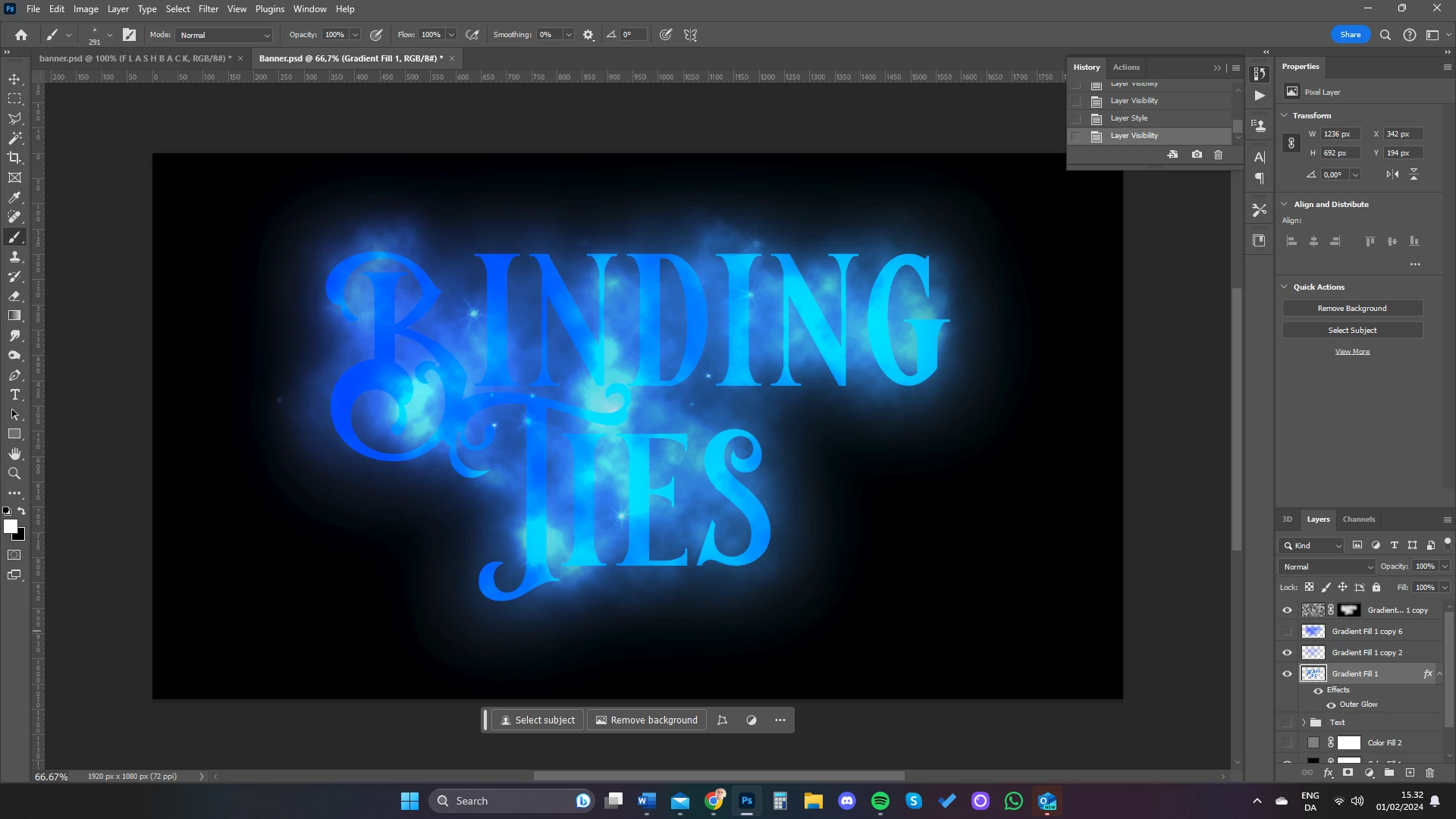Image resolution: width=1456 pixels, height=819 pixels.
Task: Expand the Text layer group
Action: tap(1304, 723)
